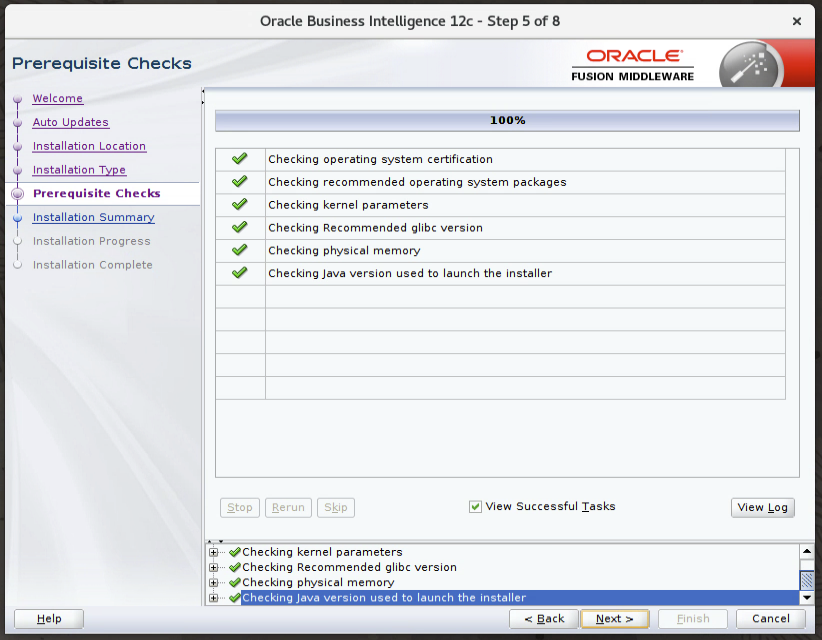Click the Stop button
The height and width of the screenshot is (640, 822).
(240, 507)
